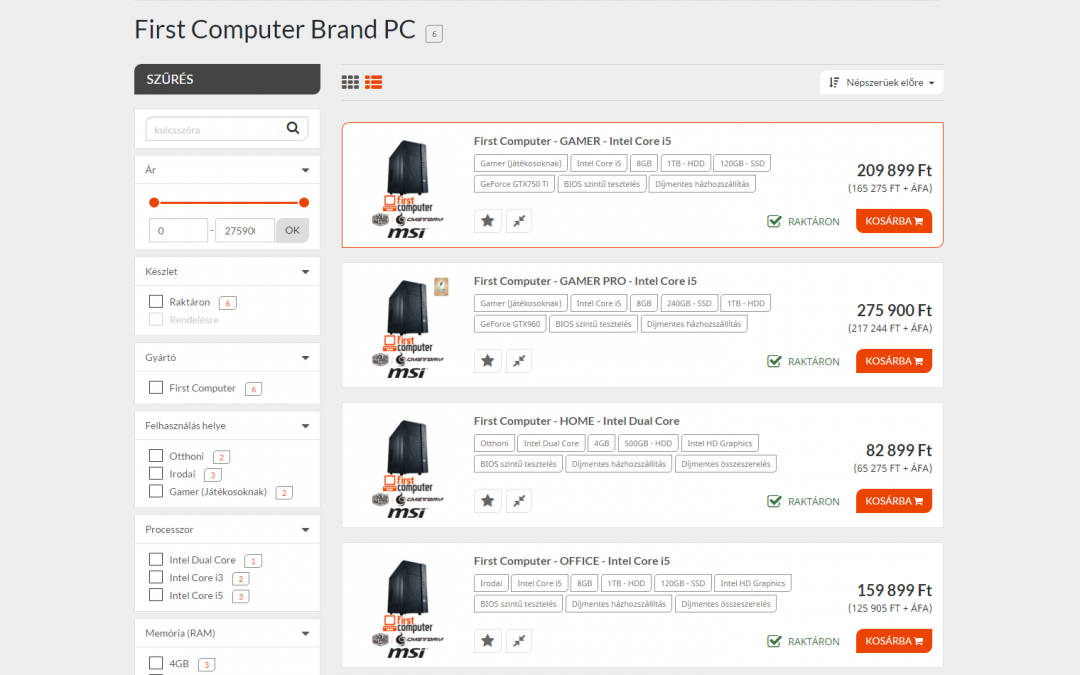
Task: Click the Otthoni tag on HOME PC
Action: [x=494, y=444]
